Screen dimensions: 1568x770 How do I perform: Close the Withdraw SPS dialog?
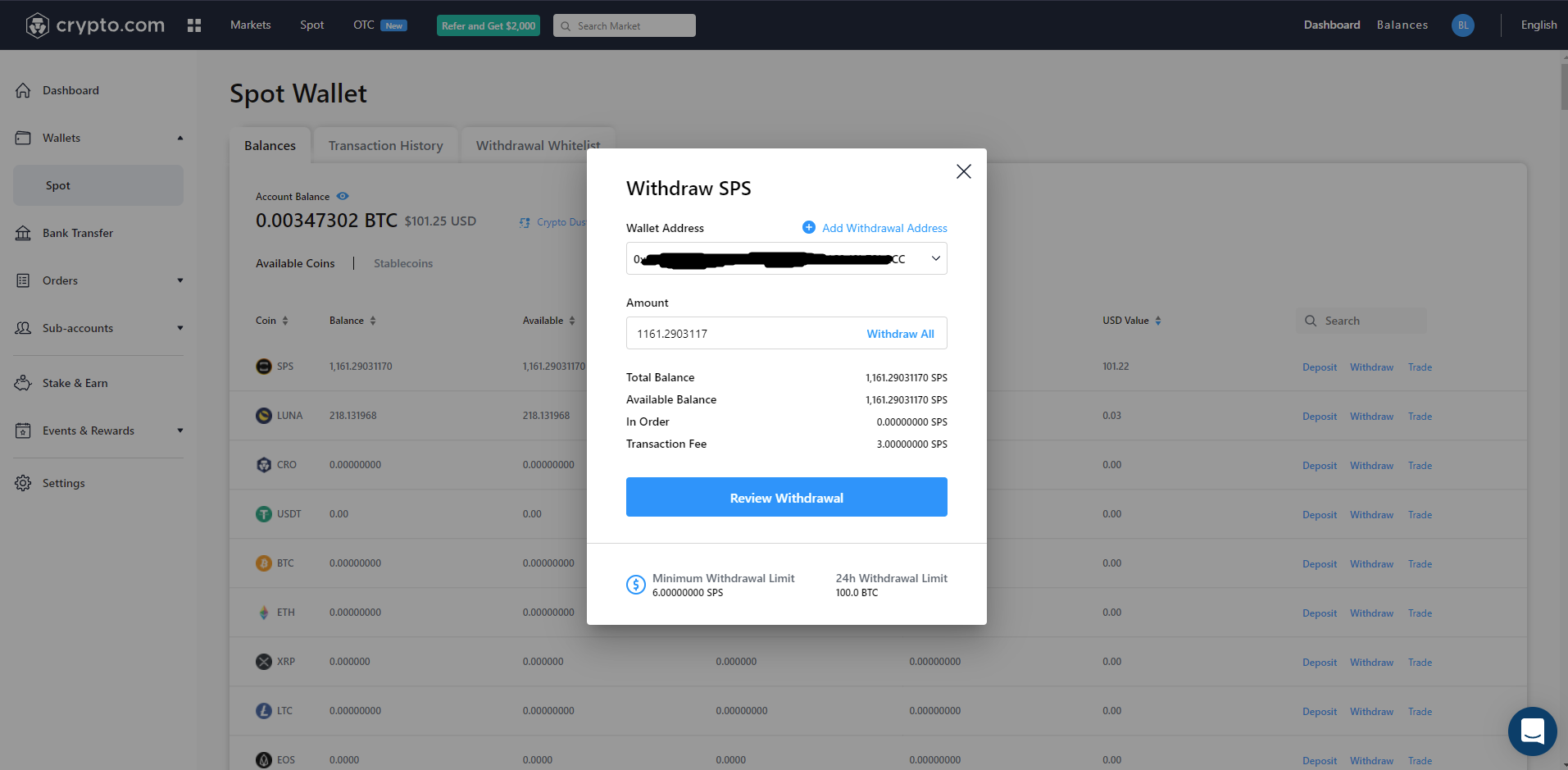coord(964,171)
